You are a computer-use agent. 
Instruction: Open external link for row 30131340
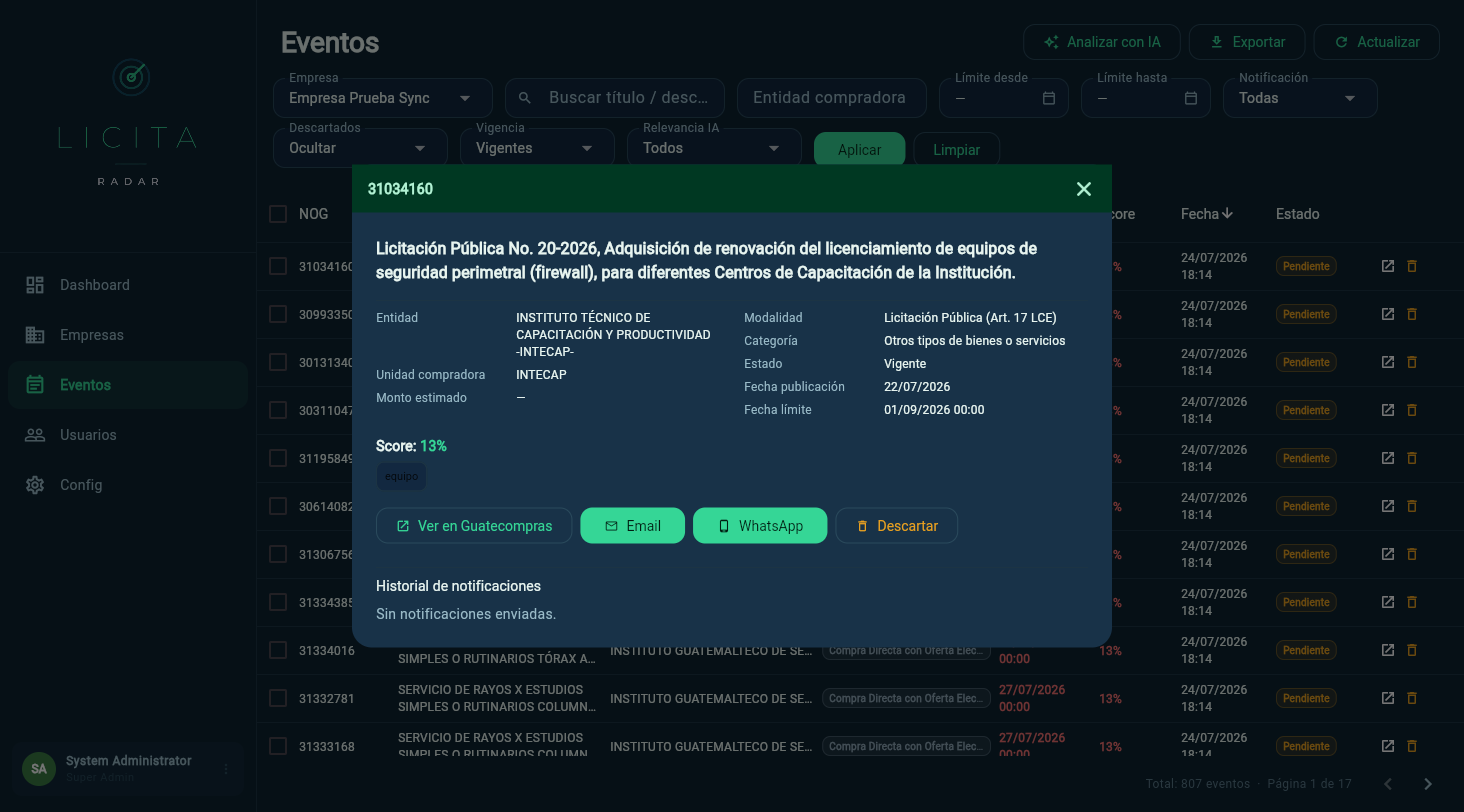coord(1388,362)
